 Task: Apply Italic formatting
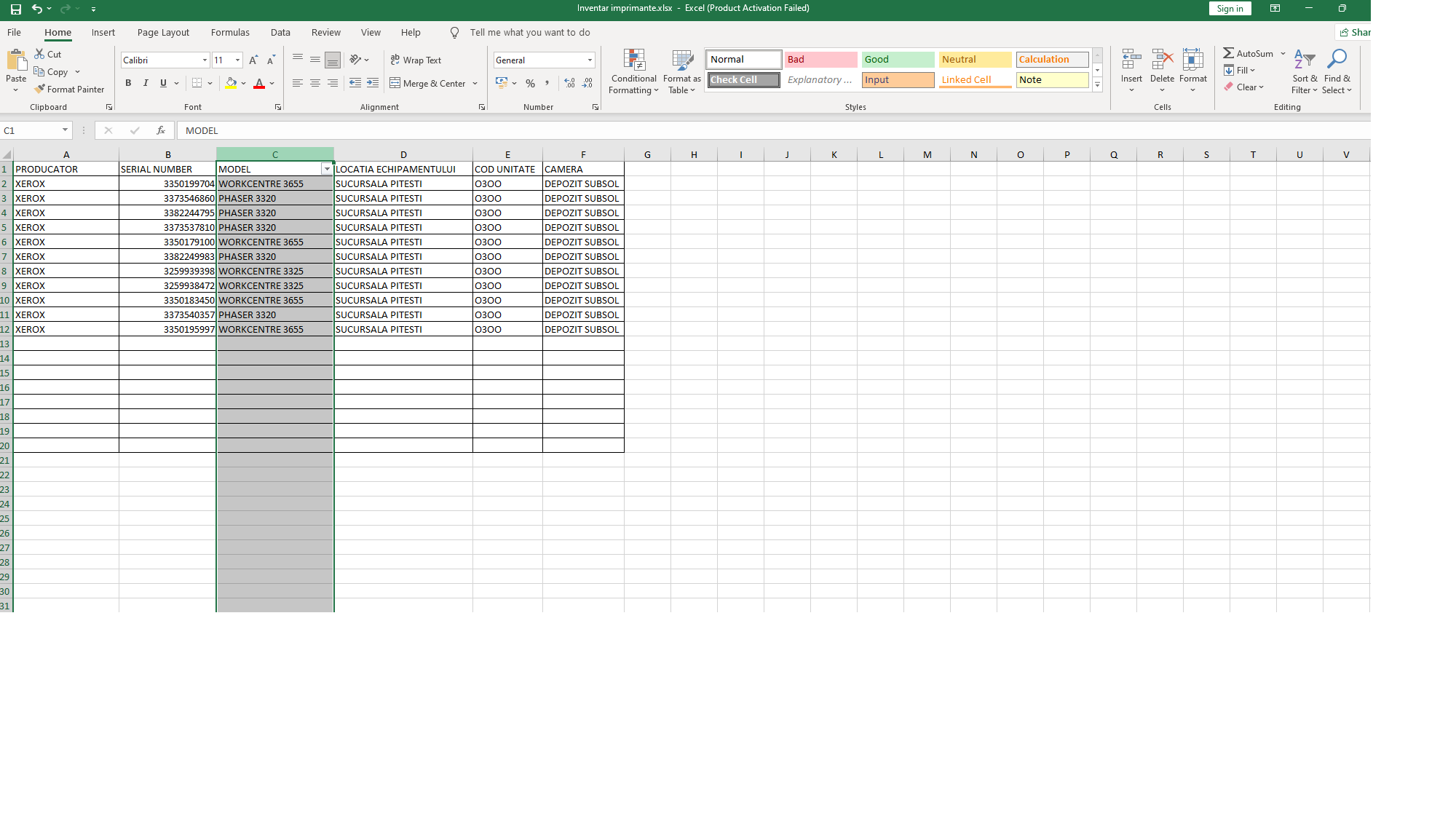click(x=145, y=83)
